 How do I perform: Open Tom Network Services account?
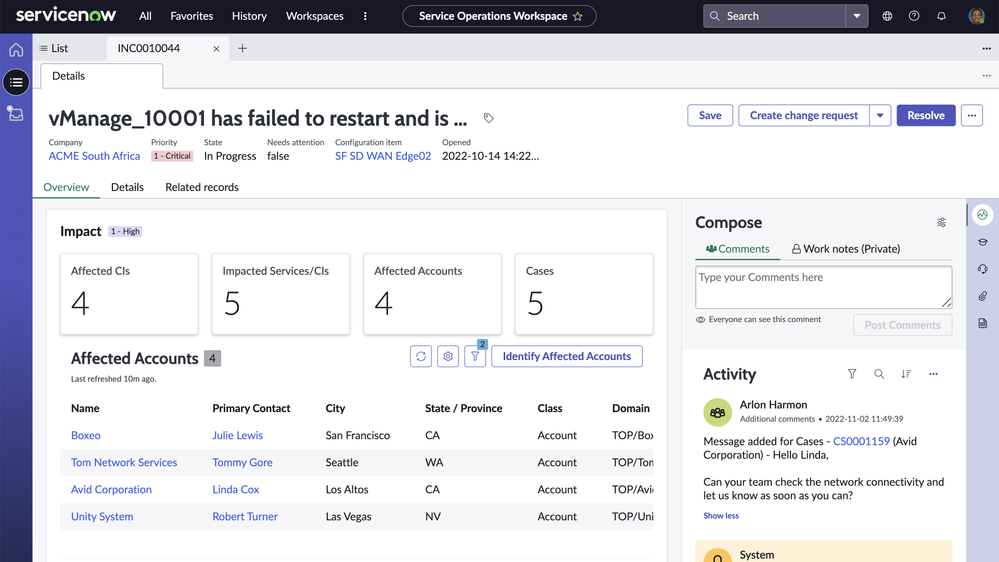click(124, 462)
